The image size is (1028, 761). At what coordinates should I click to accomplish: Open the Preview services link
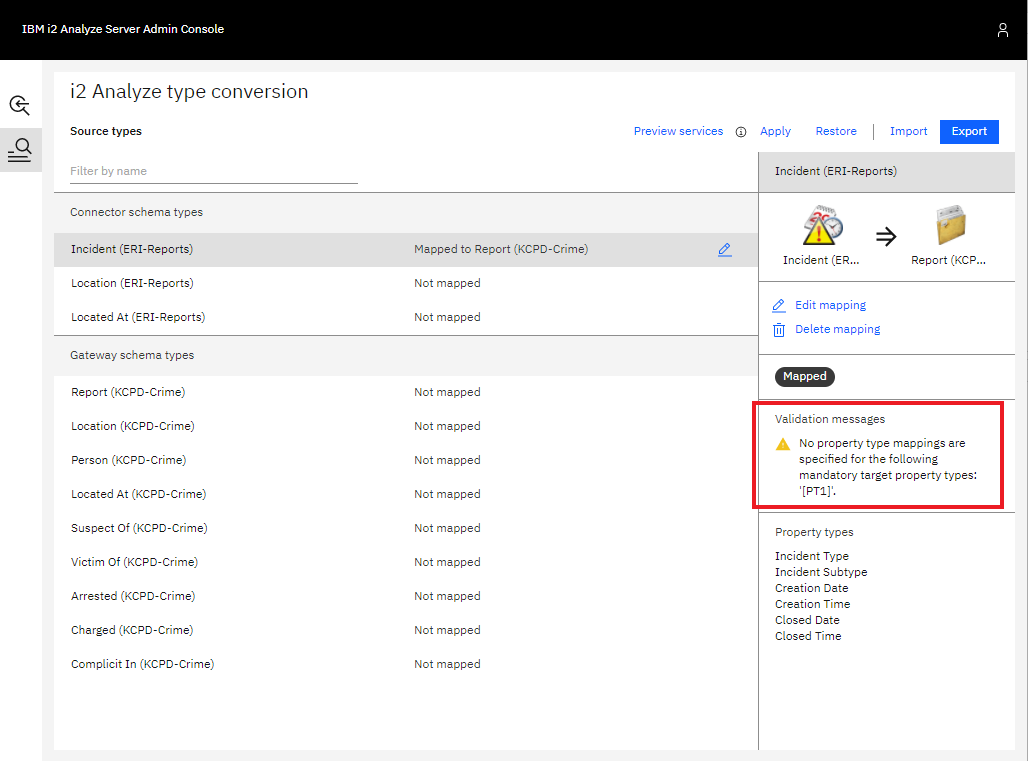678,131
